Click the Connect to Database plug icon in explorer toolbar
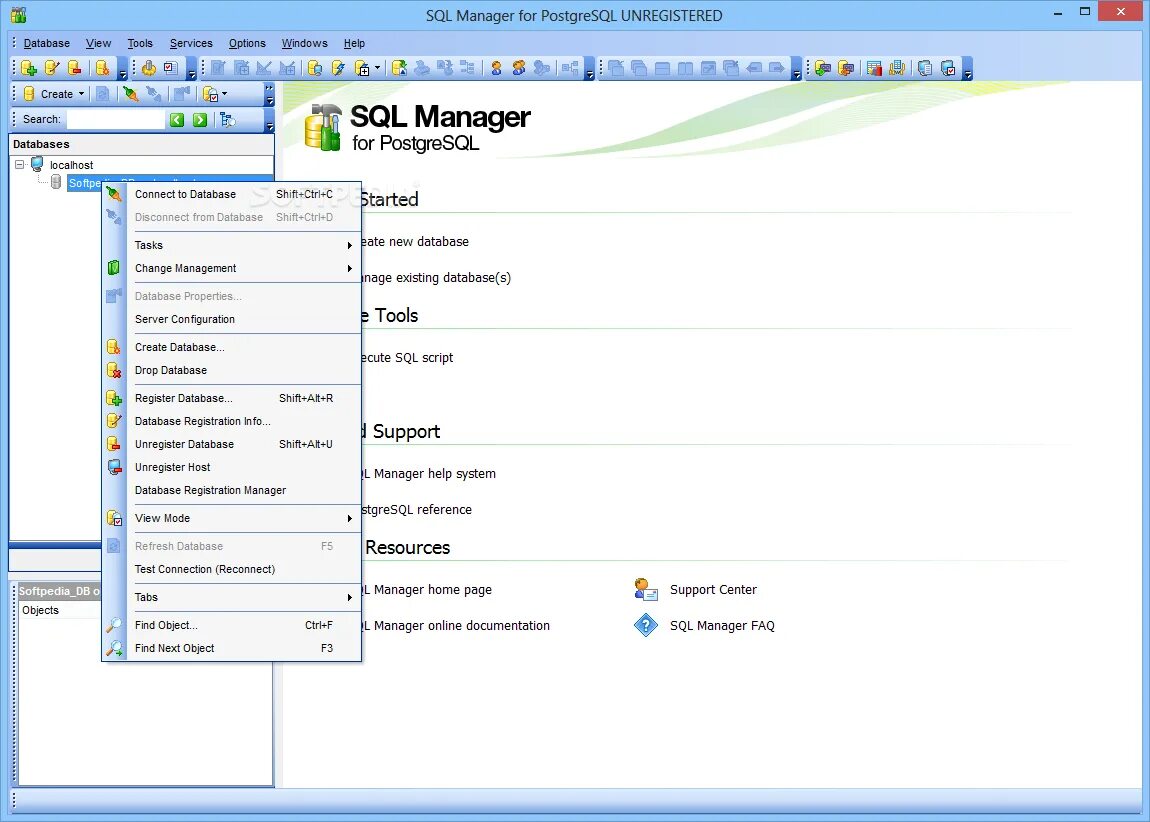Screen dimensions: 1150x822 [x=131, y=94]
